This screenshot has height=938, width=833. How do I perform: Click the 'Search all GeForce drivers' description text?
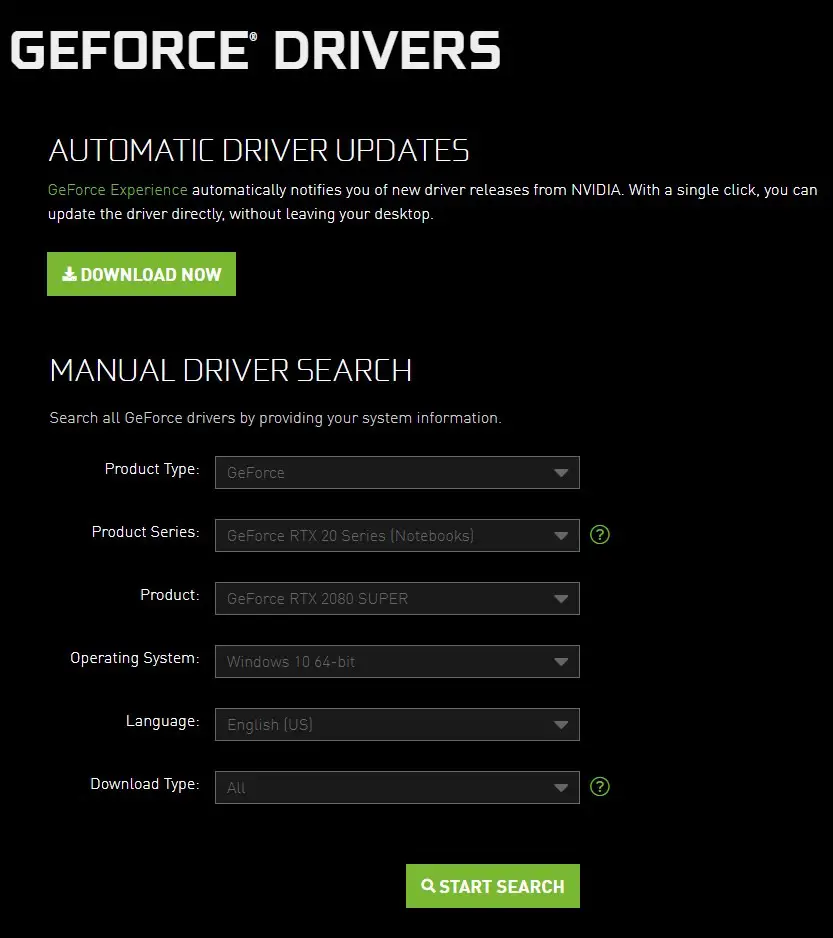click(275, 418)
